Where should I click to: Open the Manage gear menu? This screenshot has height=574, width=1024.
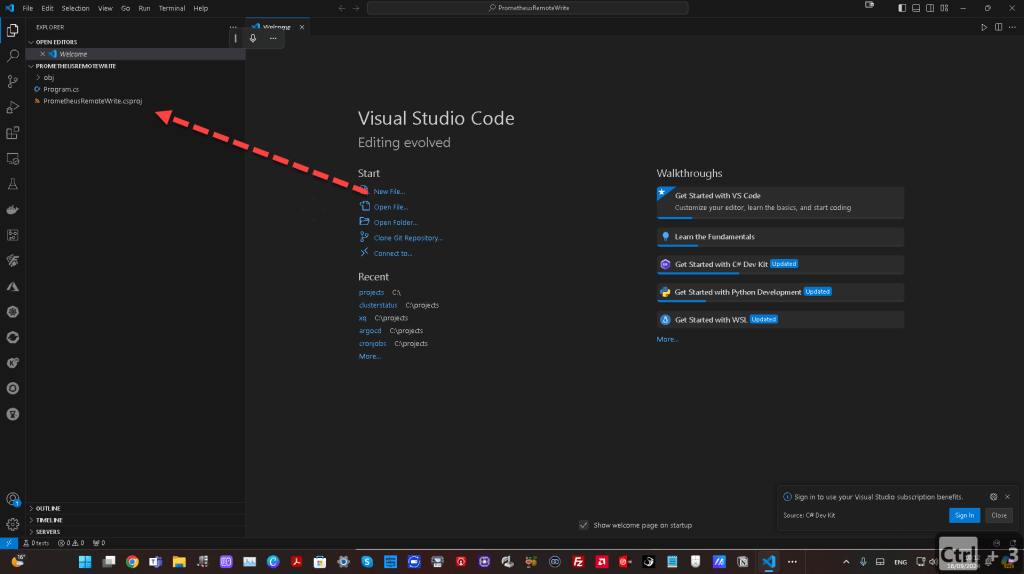click(12, 524)
